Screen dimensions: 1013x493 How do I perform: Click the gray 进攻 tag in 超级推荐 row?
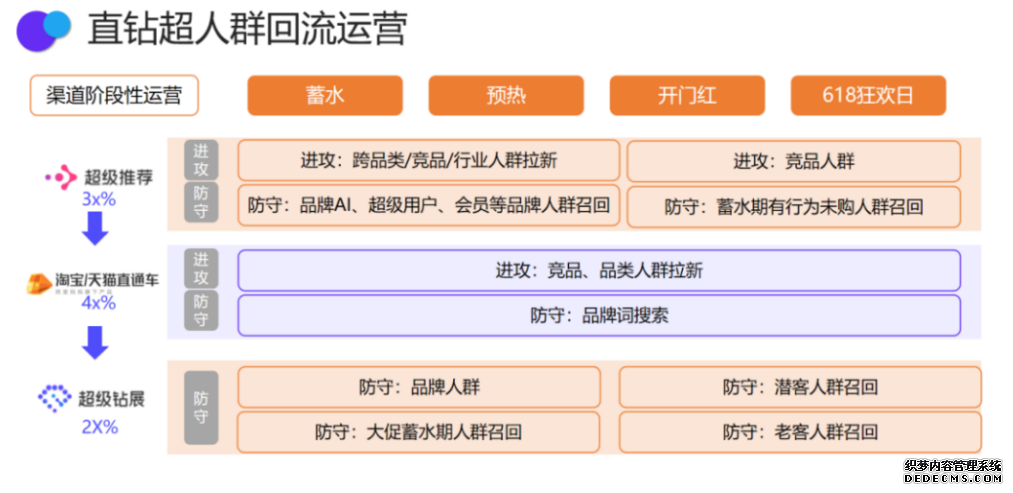click(x=201, y=160)
